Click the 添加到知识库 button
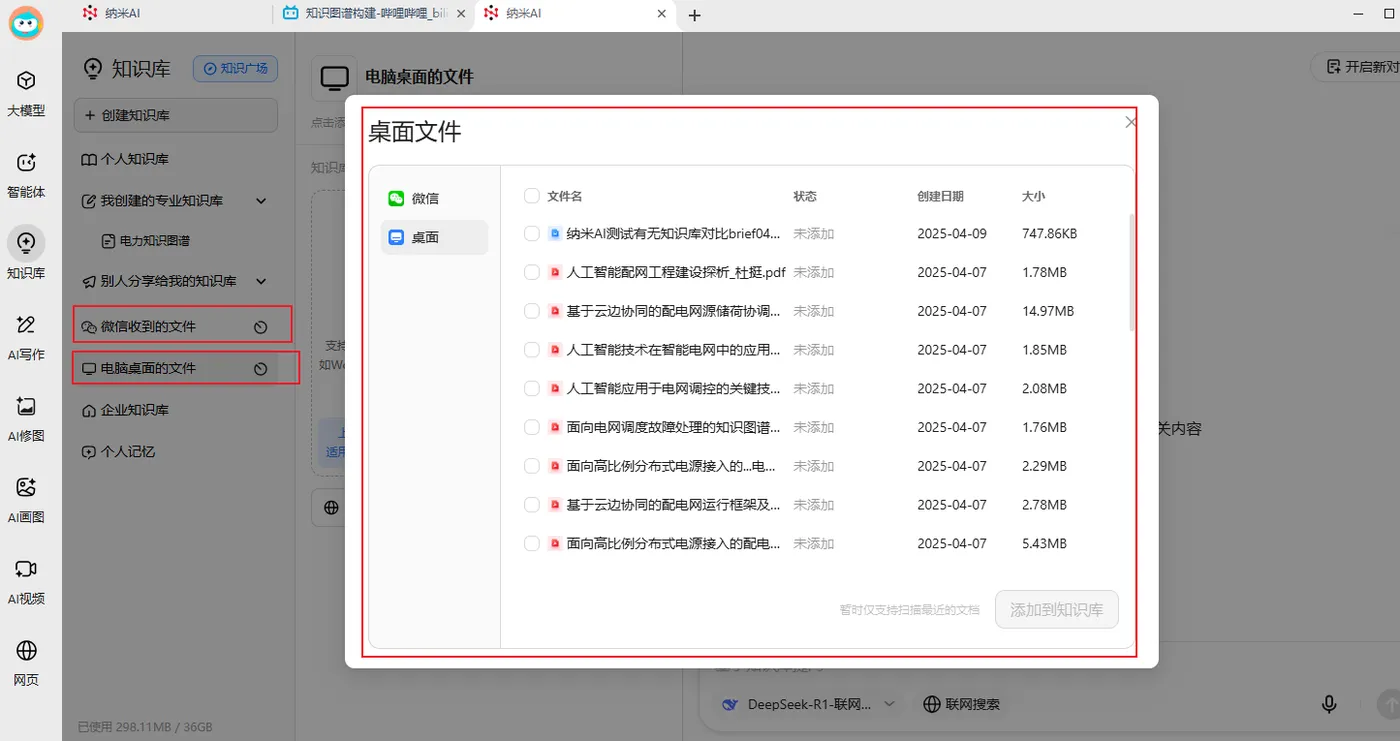Screen dimensions: 1400x741 pos(1056,609)
